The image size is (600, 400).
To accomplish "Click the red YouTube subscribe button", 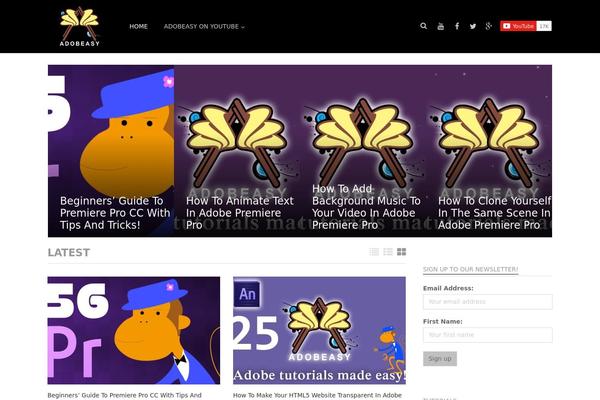I will (518, 26).
